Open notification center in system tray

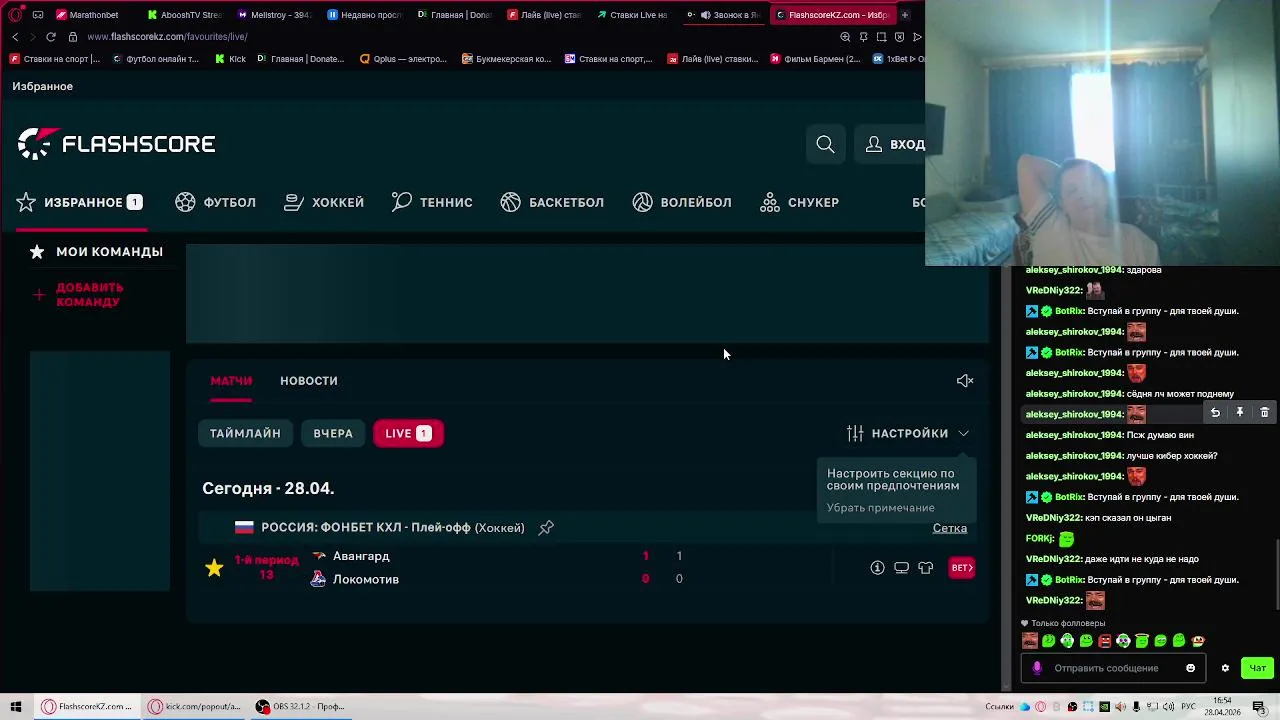coord(1263,707)
